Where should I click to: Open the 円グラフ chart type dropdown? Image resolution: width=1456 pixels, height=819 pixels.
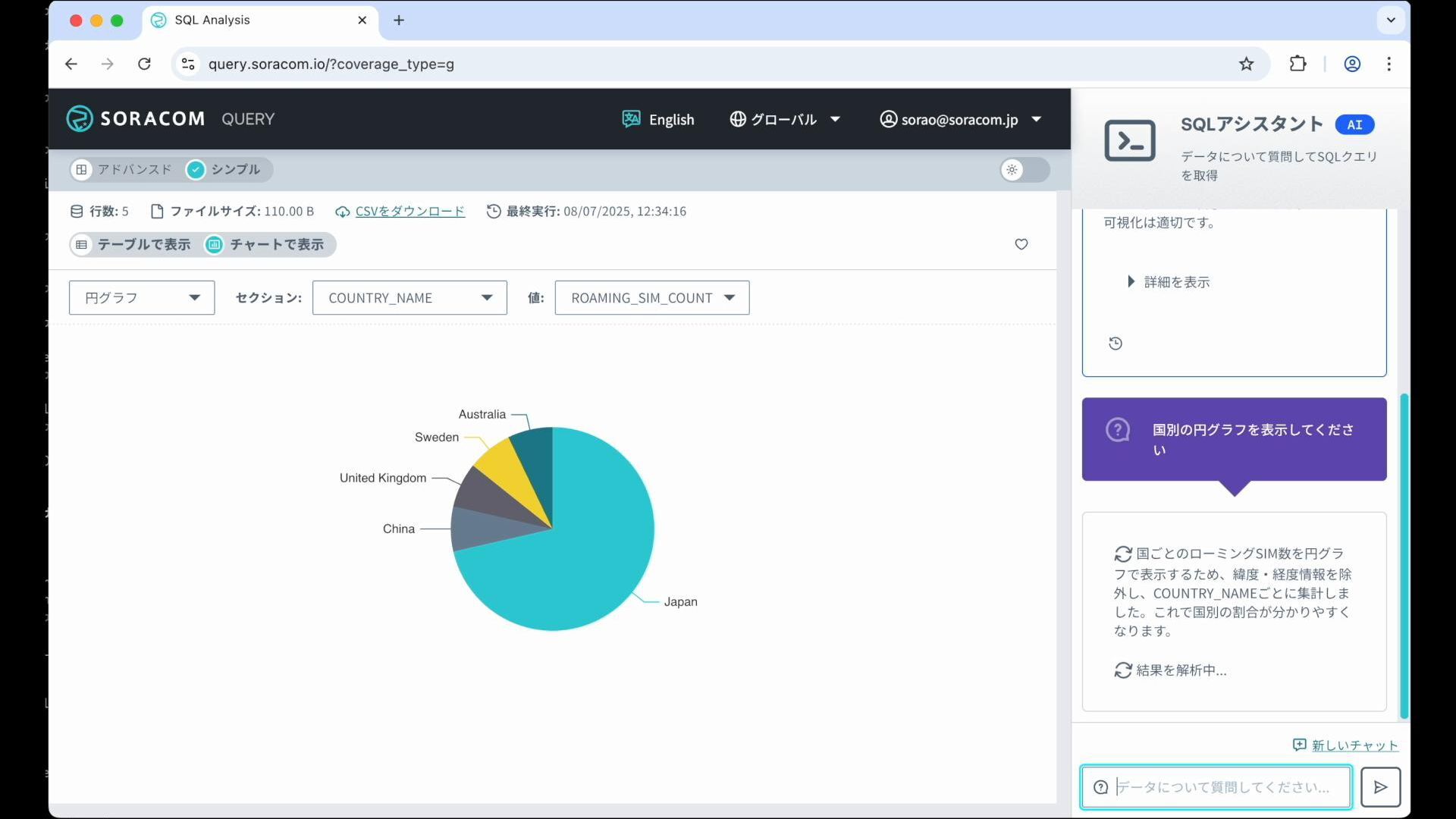coord(142,298)
